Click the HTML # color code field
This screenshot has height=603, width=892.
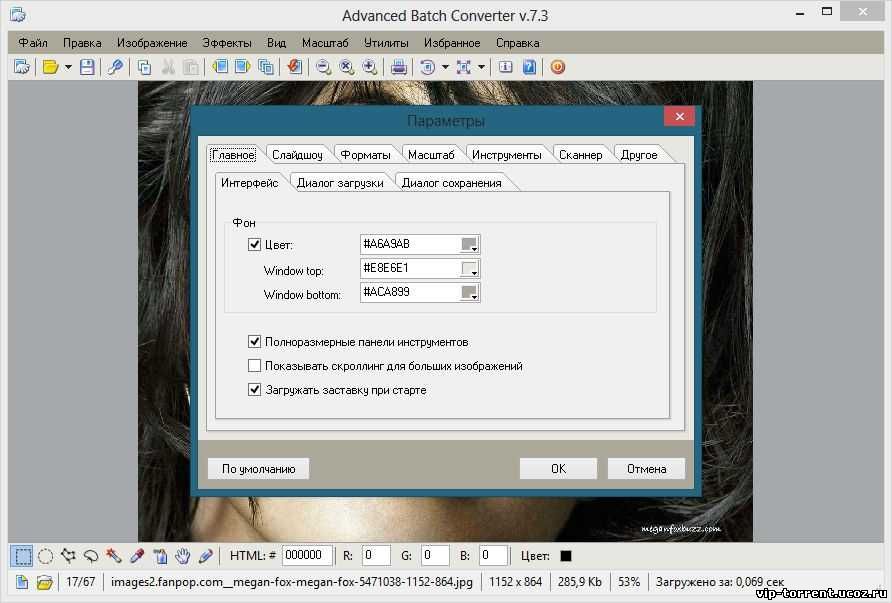click(307, 555)
